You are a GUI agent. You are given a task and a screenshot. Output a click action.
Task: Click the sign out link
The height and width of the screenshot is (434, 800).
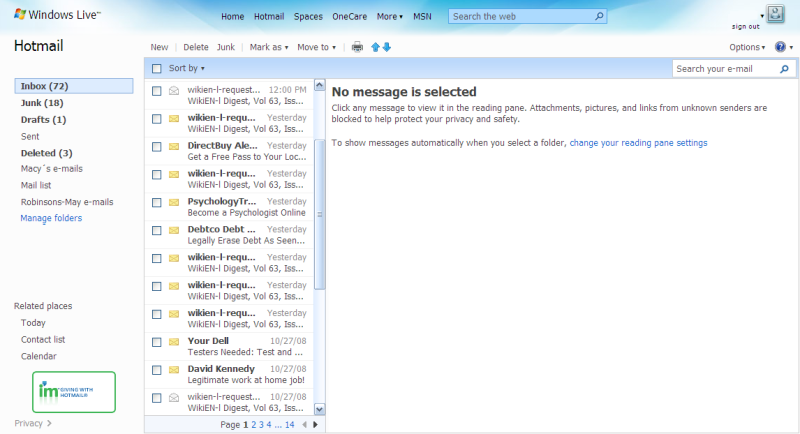(x=745, y=27)
